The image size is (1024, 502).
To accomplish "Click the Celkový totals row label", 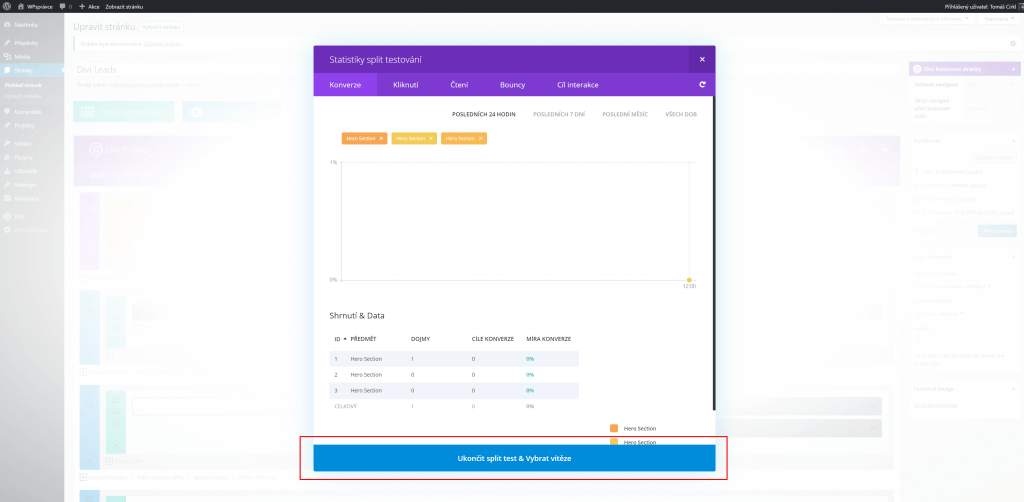I will point(345,406).
